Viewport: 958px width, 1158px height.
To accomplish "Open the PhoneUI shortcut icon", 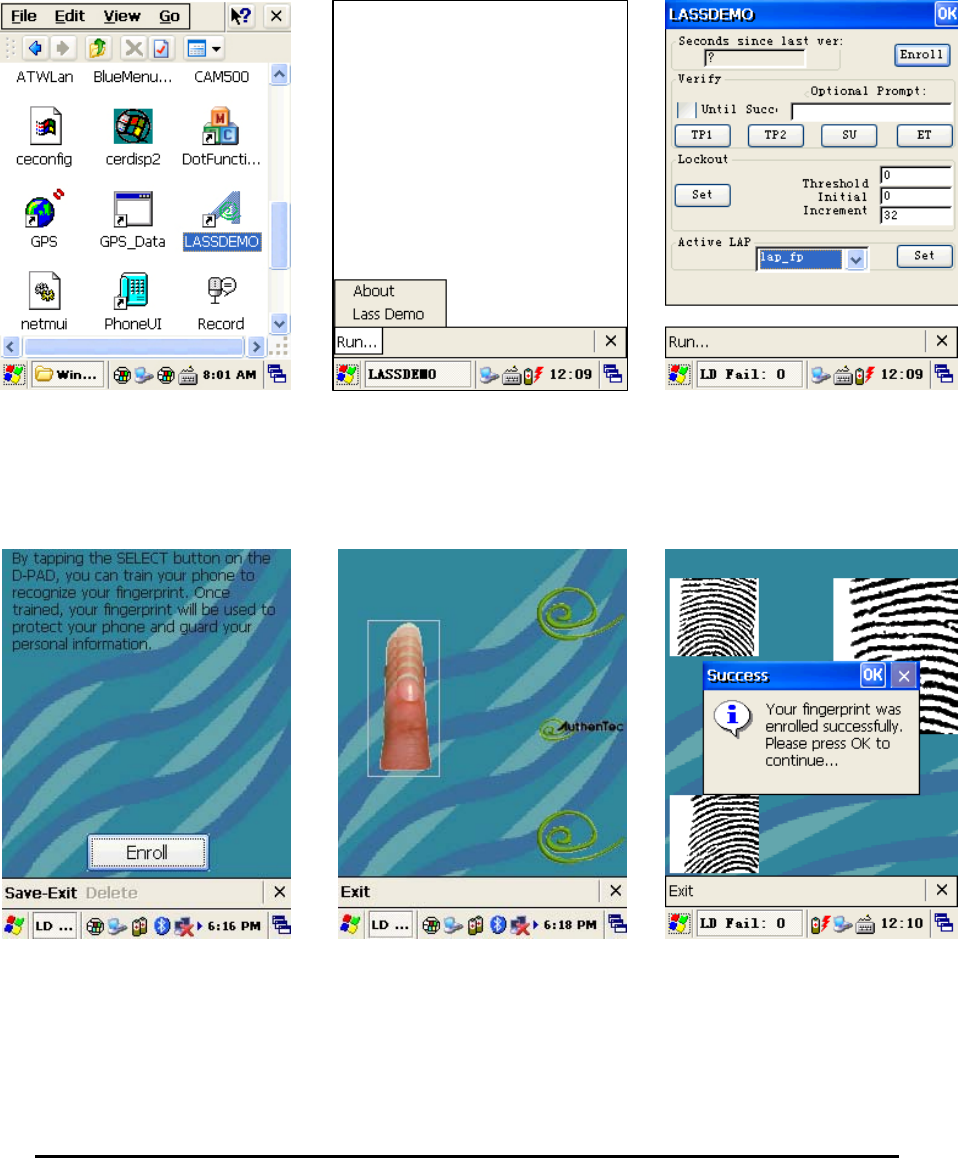I will [x=132, y=290].
